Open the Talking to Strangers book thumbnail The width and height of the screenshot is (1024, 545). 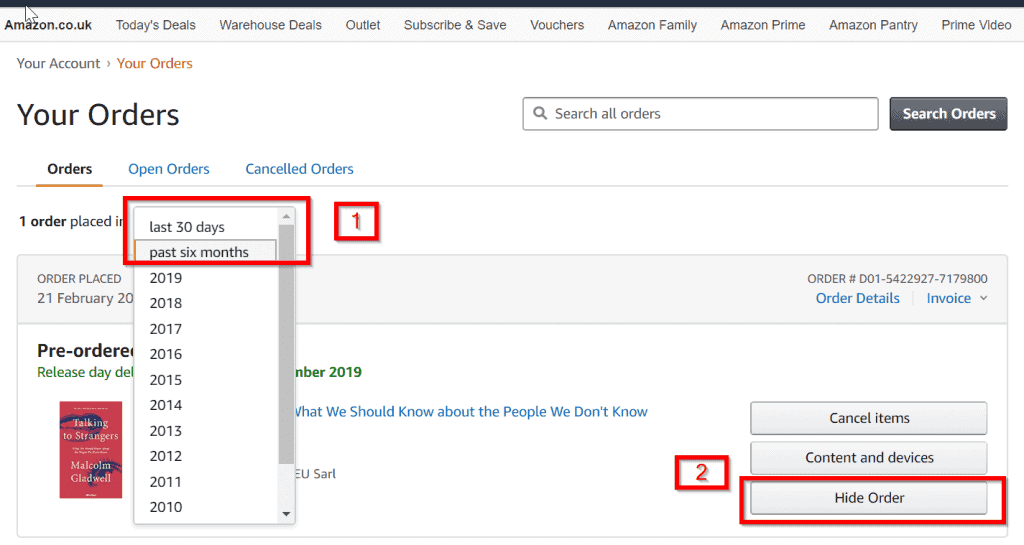click(x=91, y=450)
